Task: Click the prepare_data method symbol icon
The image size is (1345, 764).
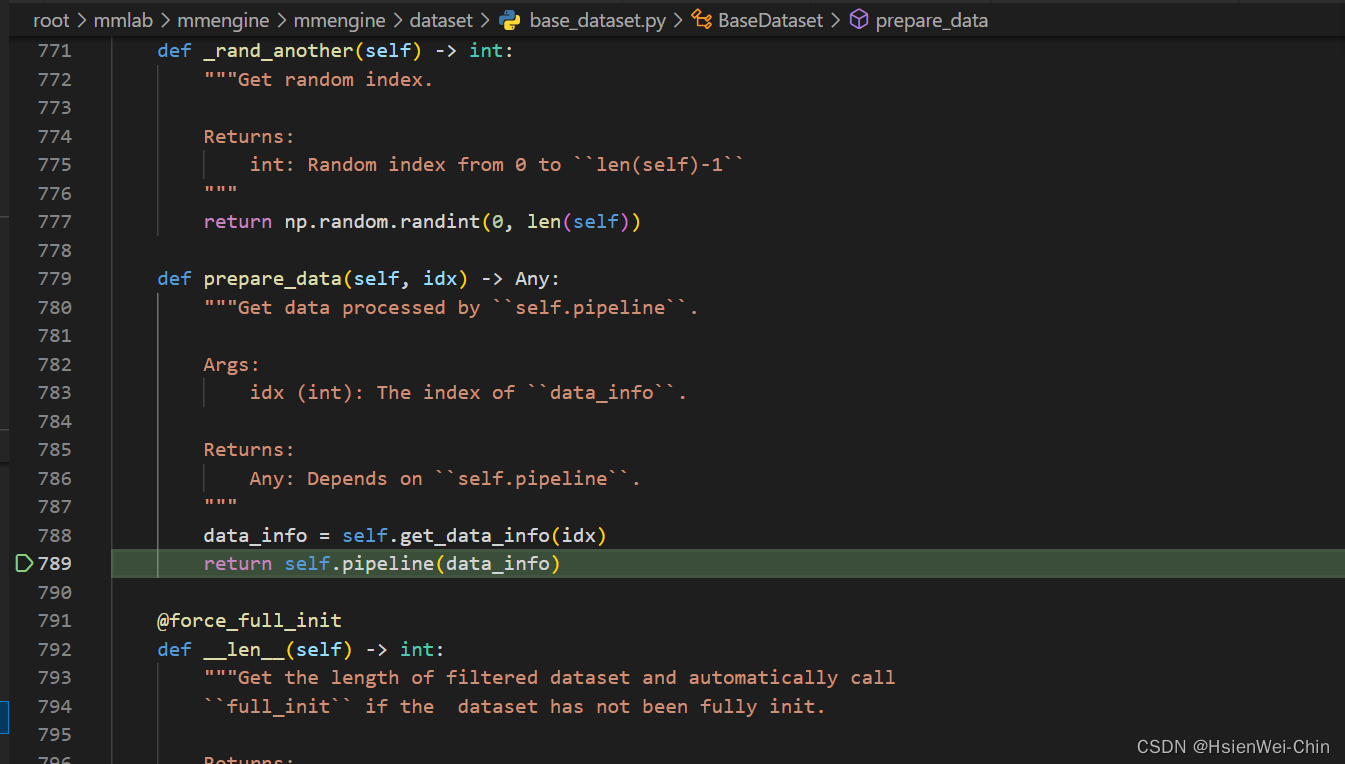Action: point(858,20)
